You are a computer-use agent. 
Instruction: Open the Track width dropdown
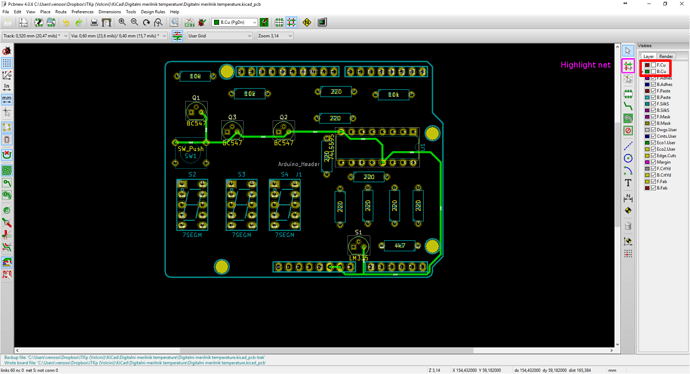point(35,36)
